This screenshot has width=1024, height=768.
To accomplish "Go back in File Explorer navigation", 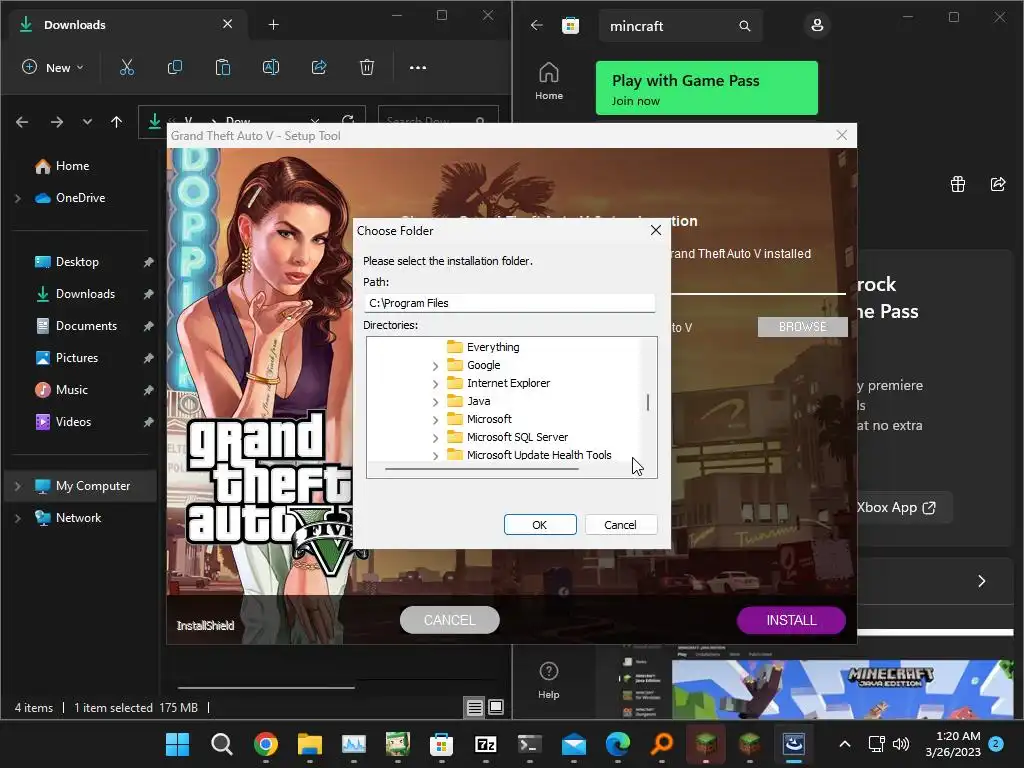I will (22, 122).
